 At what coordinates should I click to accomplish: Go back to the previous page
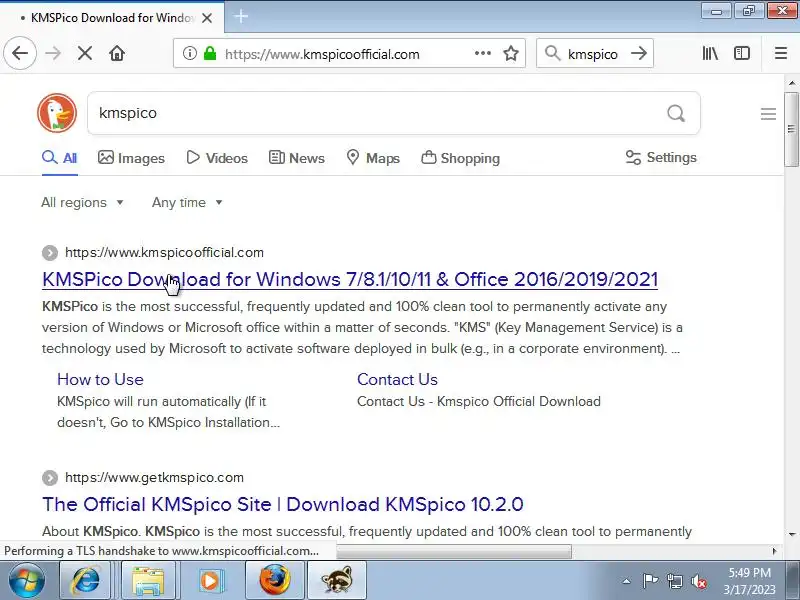pyautogui.click(x=20, y=53)
